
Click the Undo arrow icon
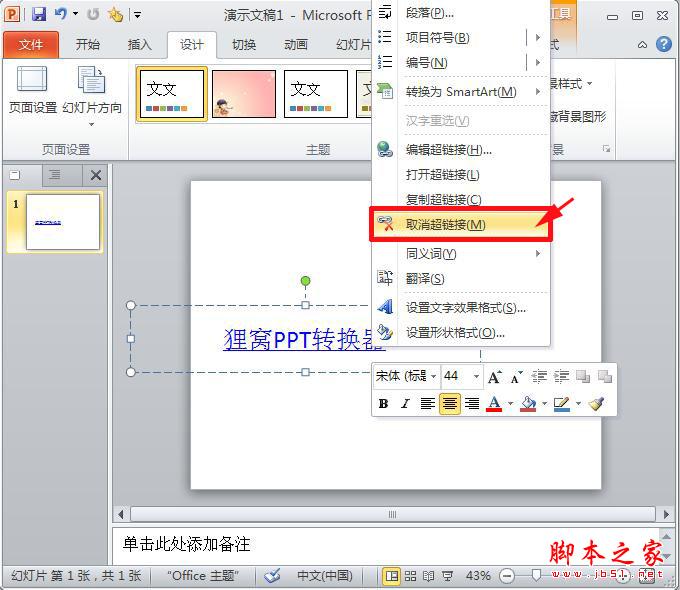coord(61,14)
